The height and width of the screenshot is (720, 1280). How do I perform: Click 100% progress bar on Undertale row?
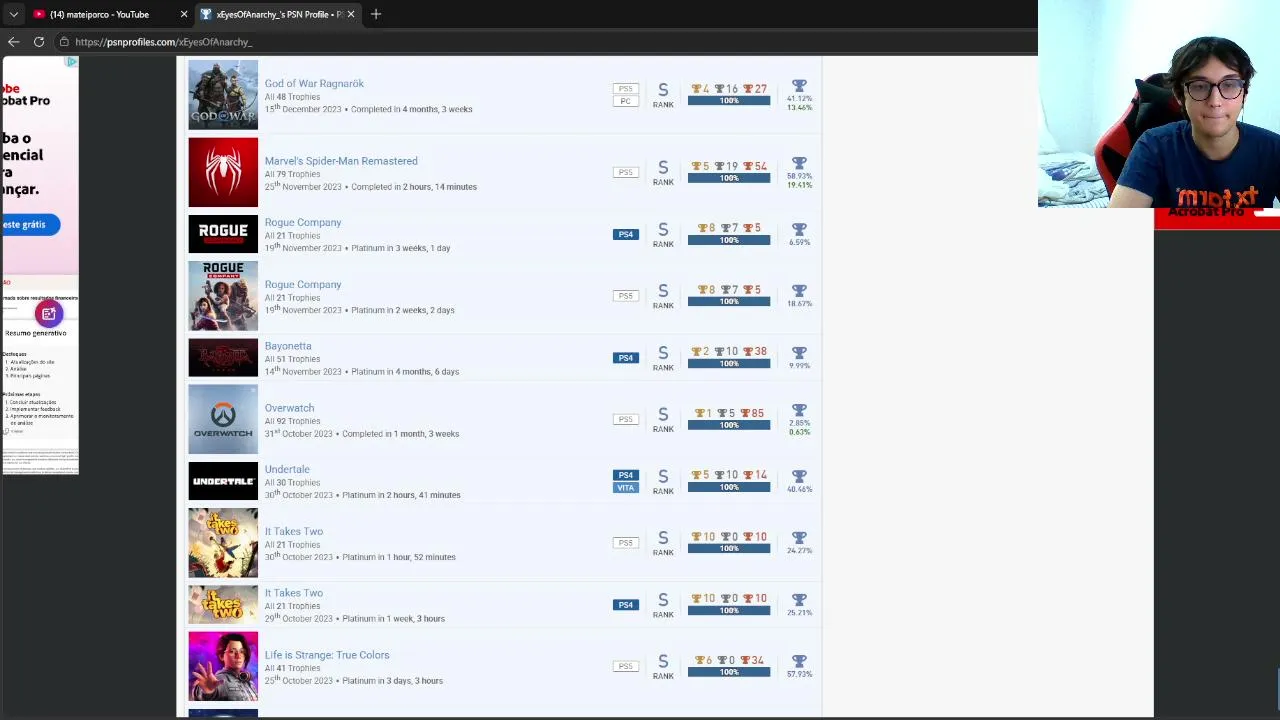click(x=729, y=488)
